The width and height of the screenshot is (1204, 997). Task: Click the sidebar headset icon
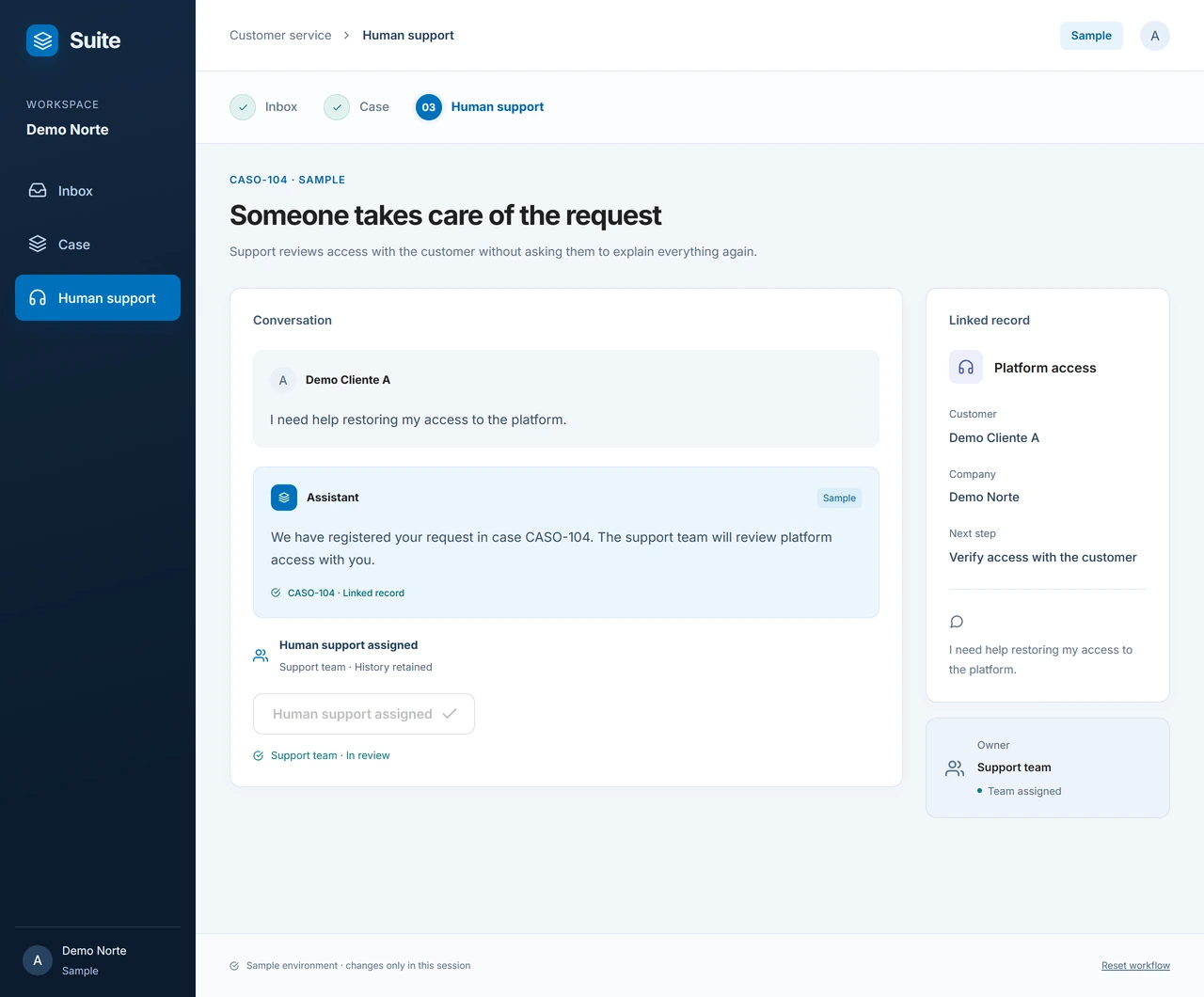[x=38, y=298]
